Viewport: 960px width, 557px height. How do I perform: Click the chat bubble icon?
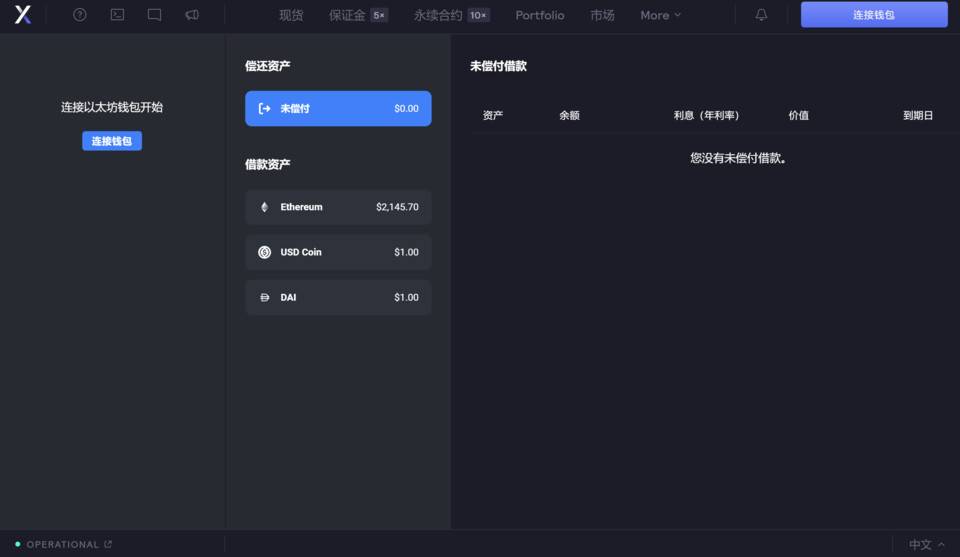tap(154, 15)
